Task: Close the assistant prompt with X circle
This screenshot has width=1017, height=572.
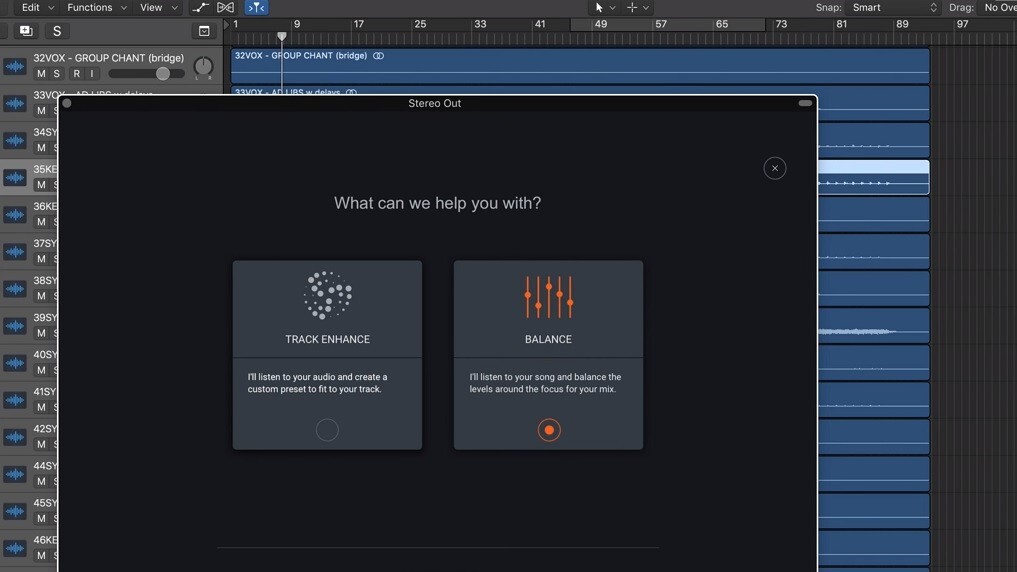Action: click(x=775, y=168)
